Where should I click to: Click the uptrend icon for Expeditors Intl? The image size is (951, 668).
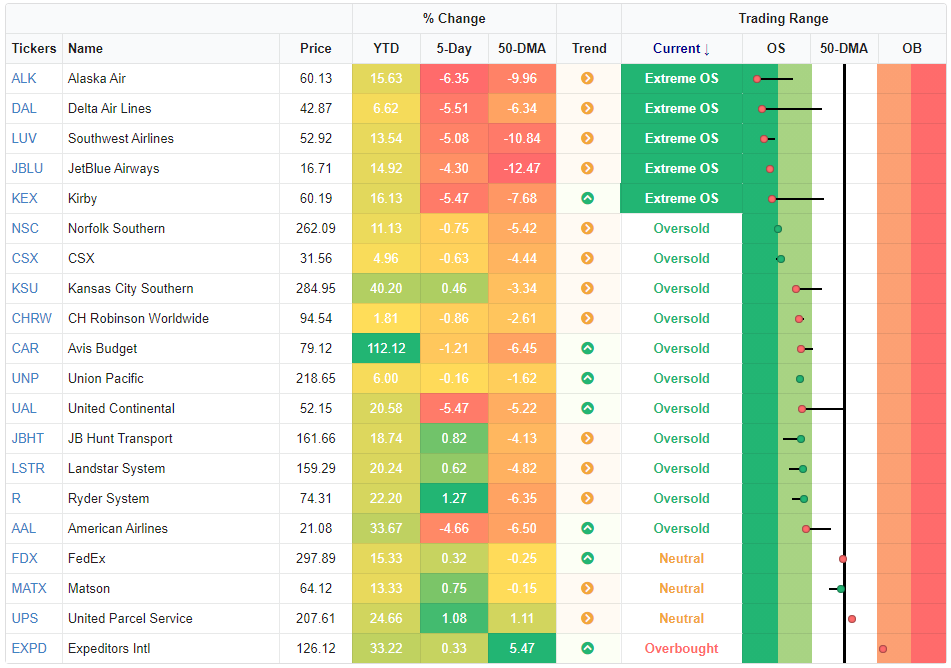(x=587, y=648)
